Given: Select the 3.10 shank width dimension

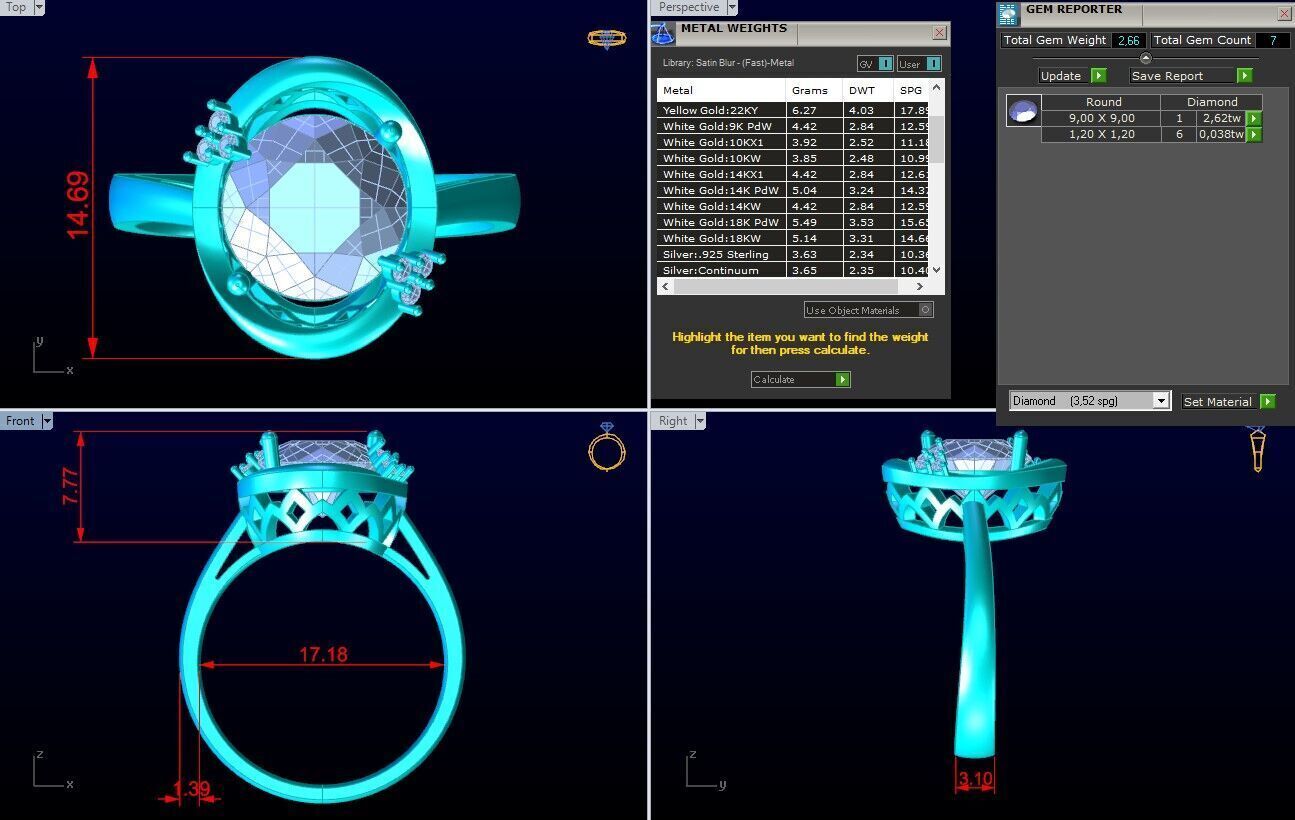Looking at the screenshot, I should coord(975,779).
